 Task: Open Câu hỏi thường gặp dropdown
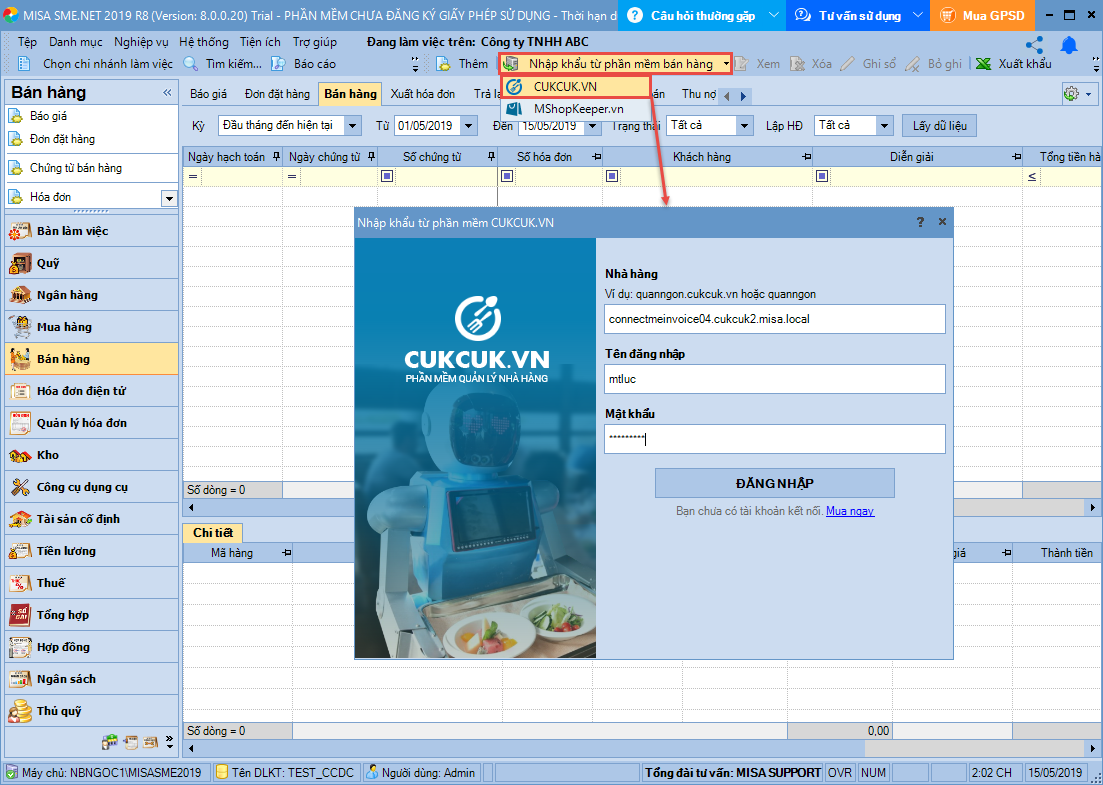(x=773, y=15)
